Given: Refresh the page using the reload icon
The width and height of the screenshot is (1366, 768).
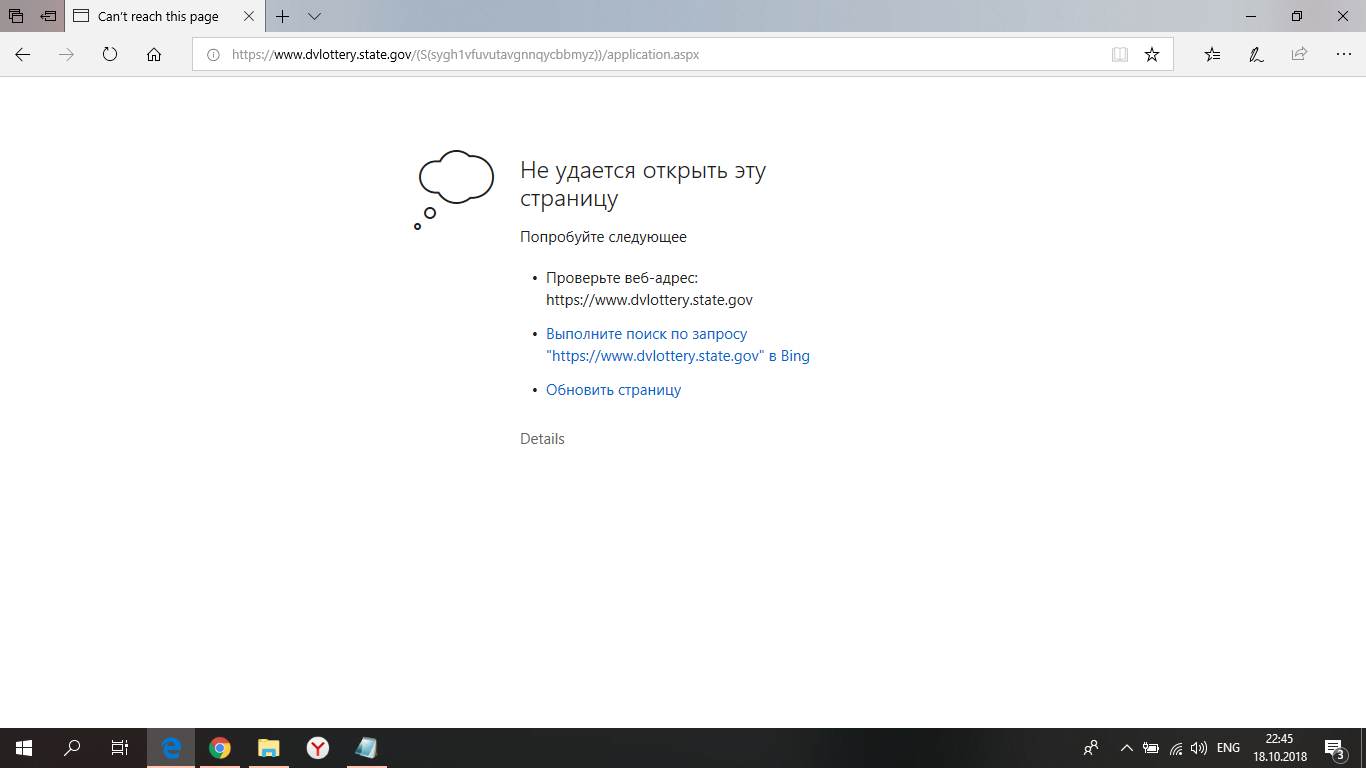Looking at the screenshot, I should (x=110, y=55).
